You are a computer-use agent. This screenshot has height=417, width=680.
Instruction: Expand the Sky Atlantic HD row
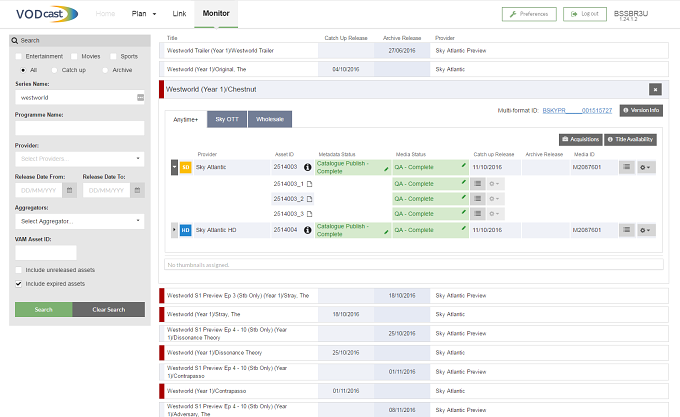pyautogui.click(x=174, y=230)
